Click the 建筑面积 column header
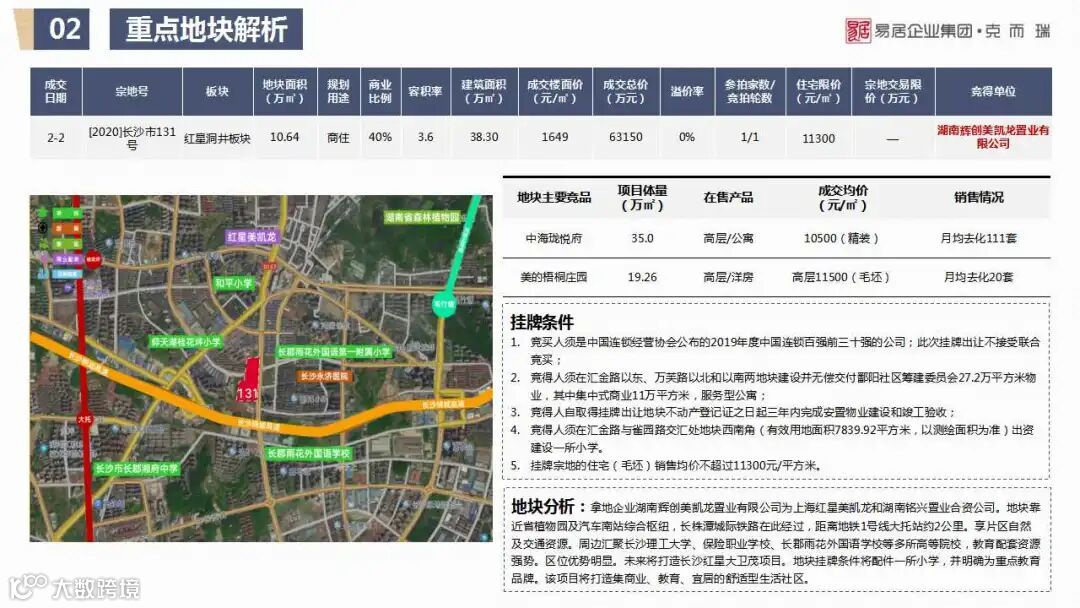 [484, 91]
